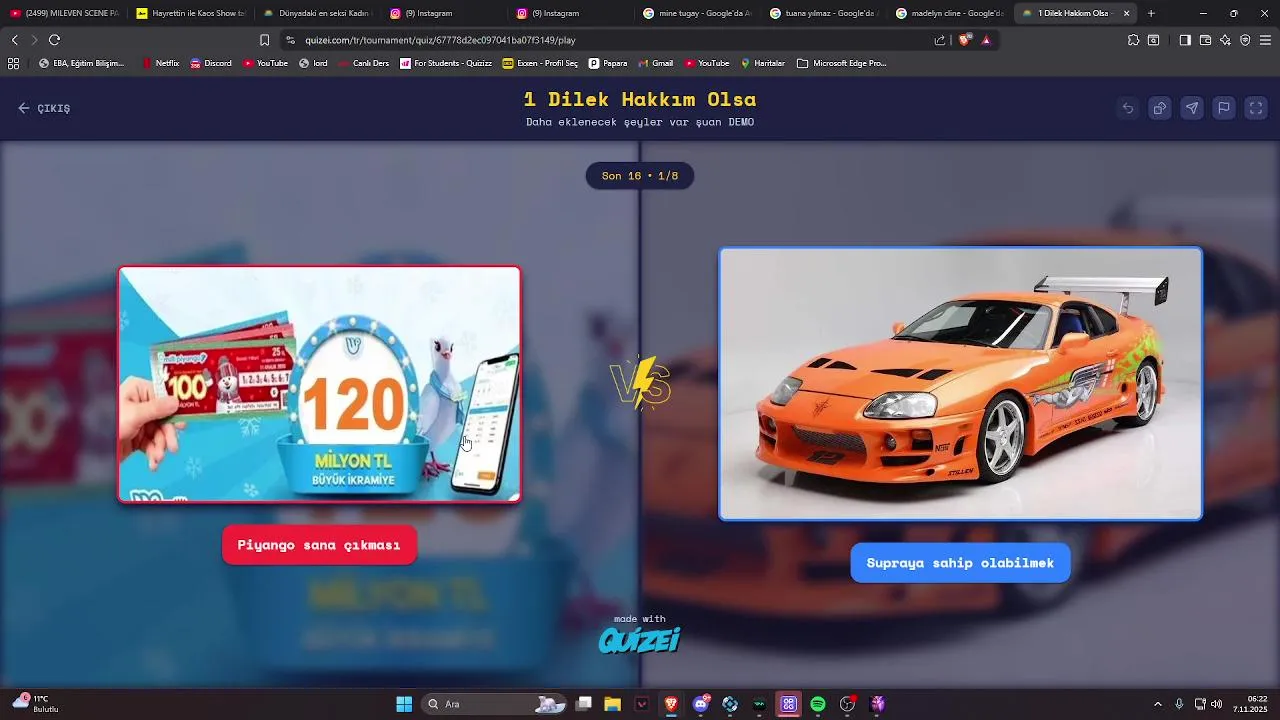Switch to 'Hayrettin ile Kaos Show' tab
This screenshot has width=1280, height=720.
click(x=190, y=13)
